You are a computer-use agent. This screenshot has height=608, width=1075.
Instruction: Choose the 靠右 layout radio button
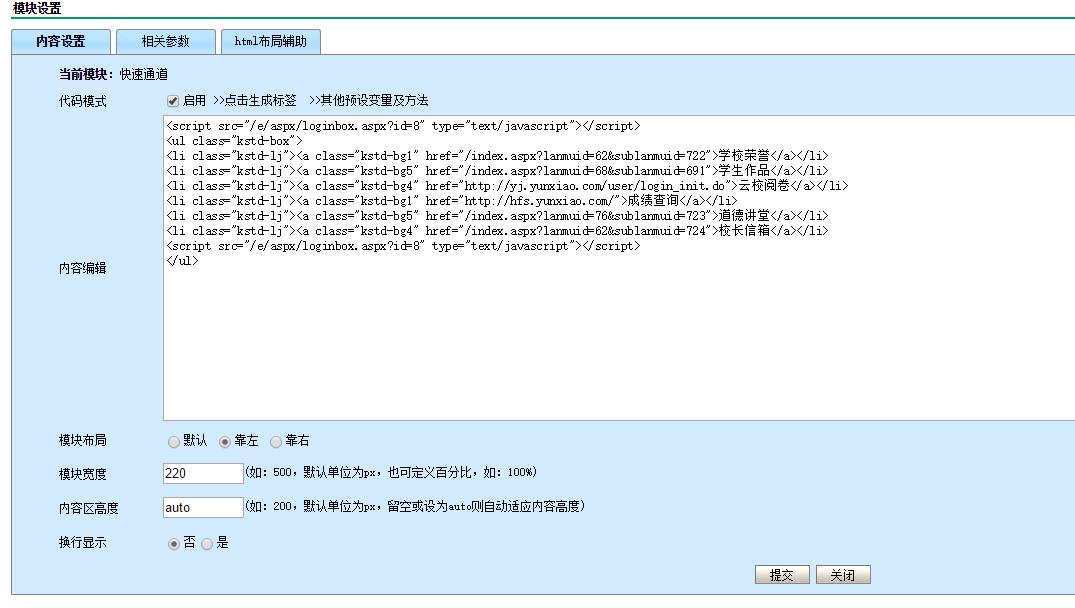click(277, 441)
